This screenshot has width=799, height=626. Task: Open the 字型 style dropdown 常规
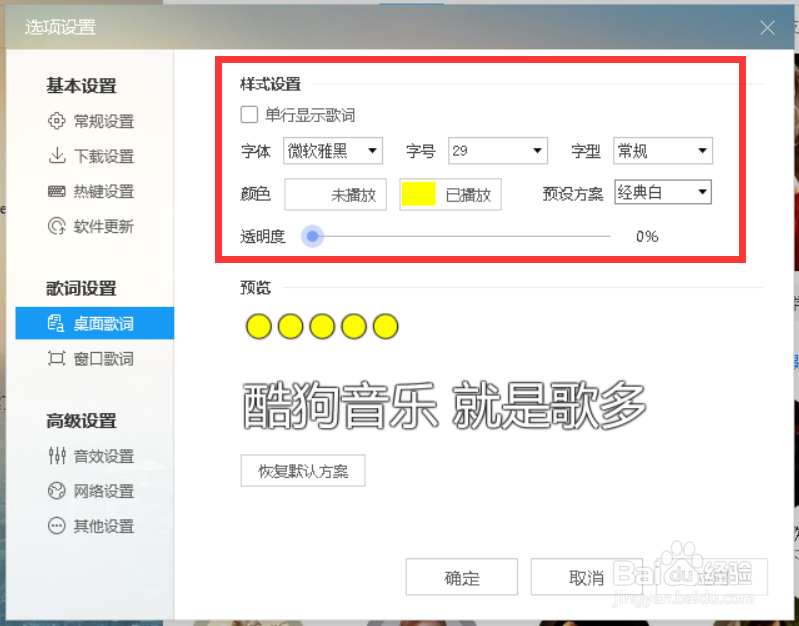(x=663, y=150)
